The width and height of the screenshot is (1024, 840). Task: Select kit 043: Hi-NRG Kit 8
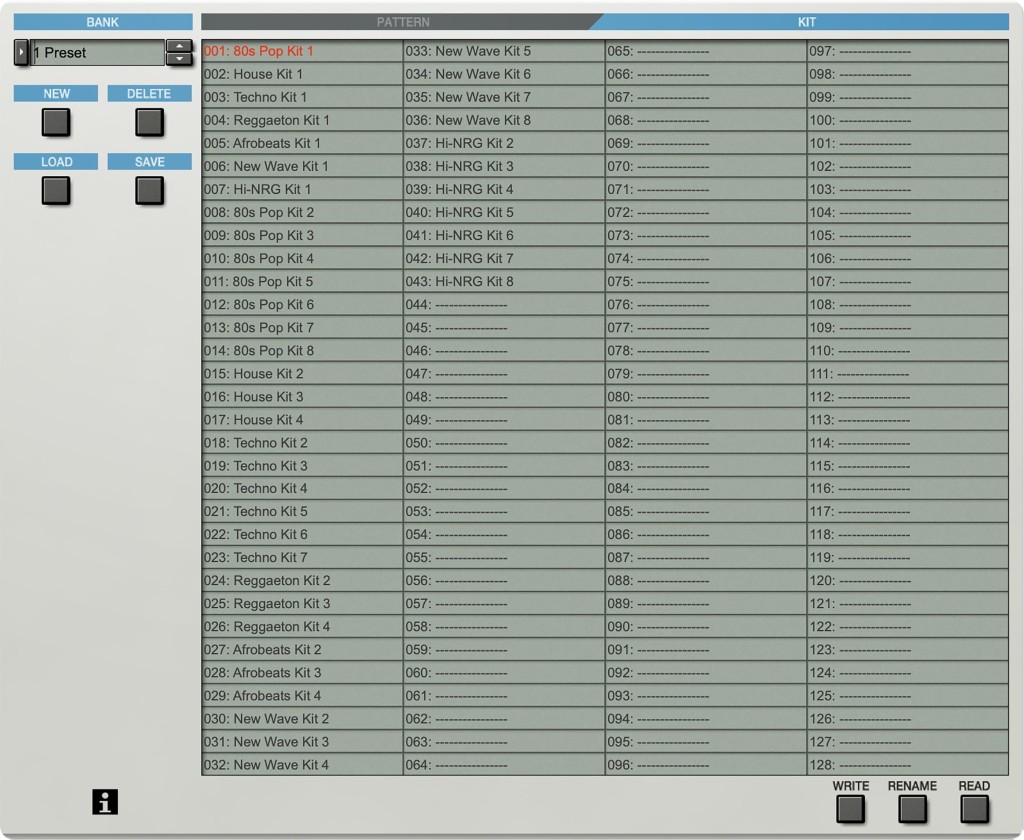point(504,281)
